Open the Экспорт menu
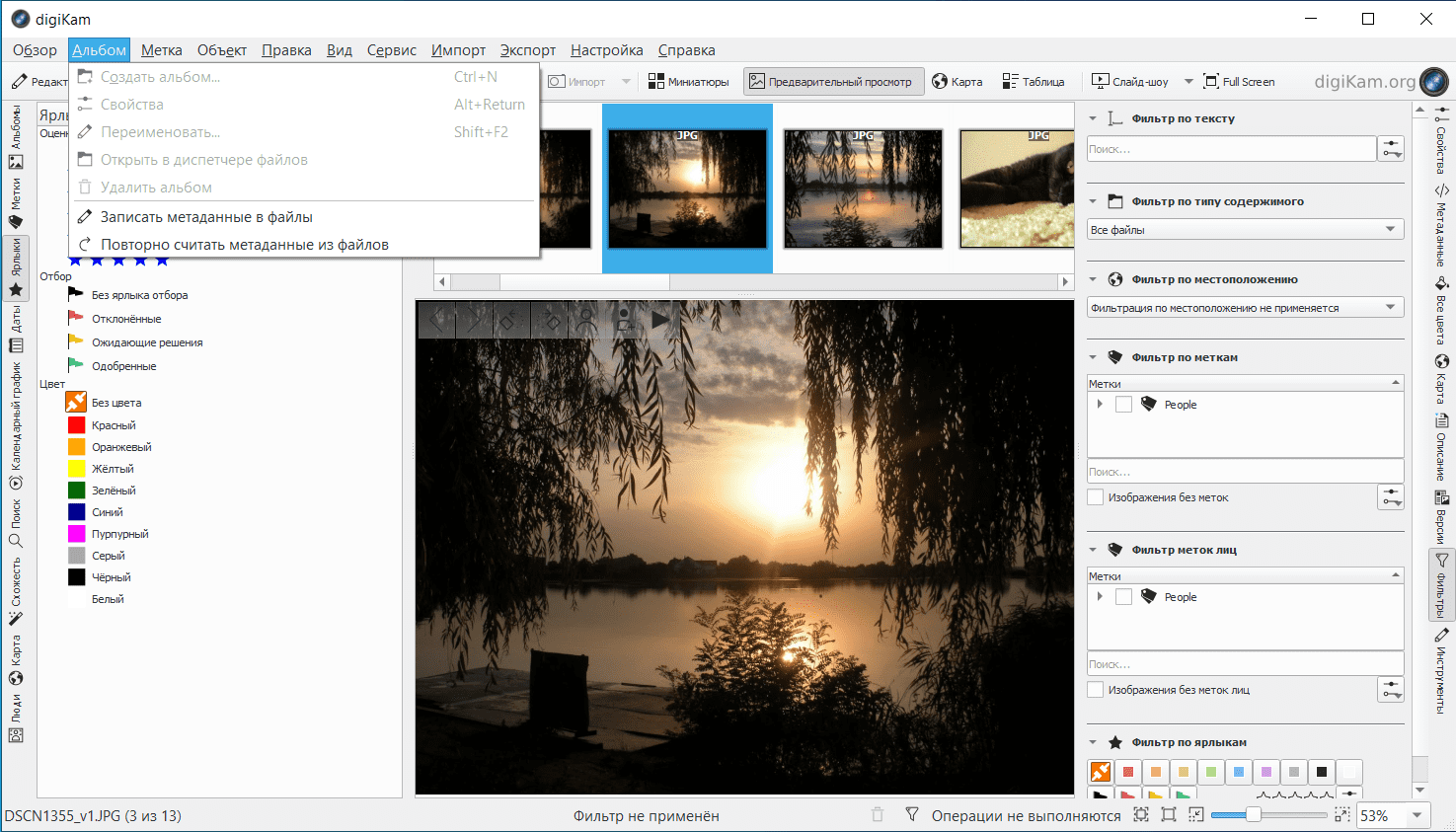Viewport: 1456px width, 832px height. point(528,50)
